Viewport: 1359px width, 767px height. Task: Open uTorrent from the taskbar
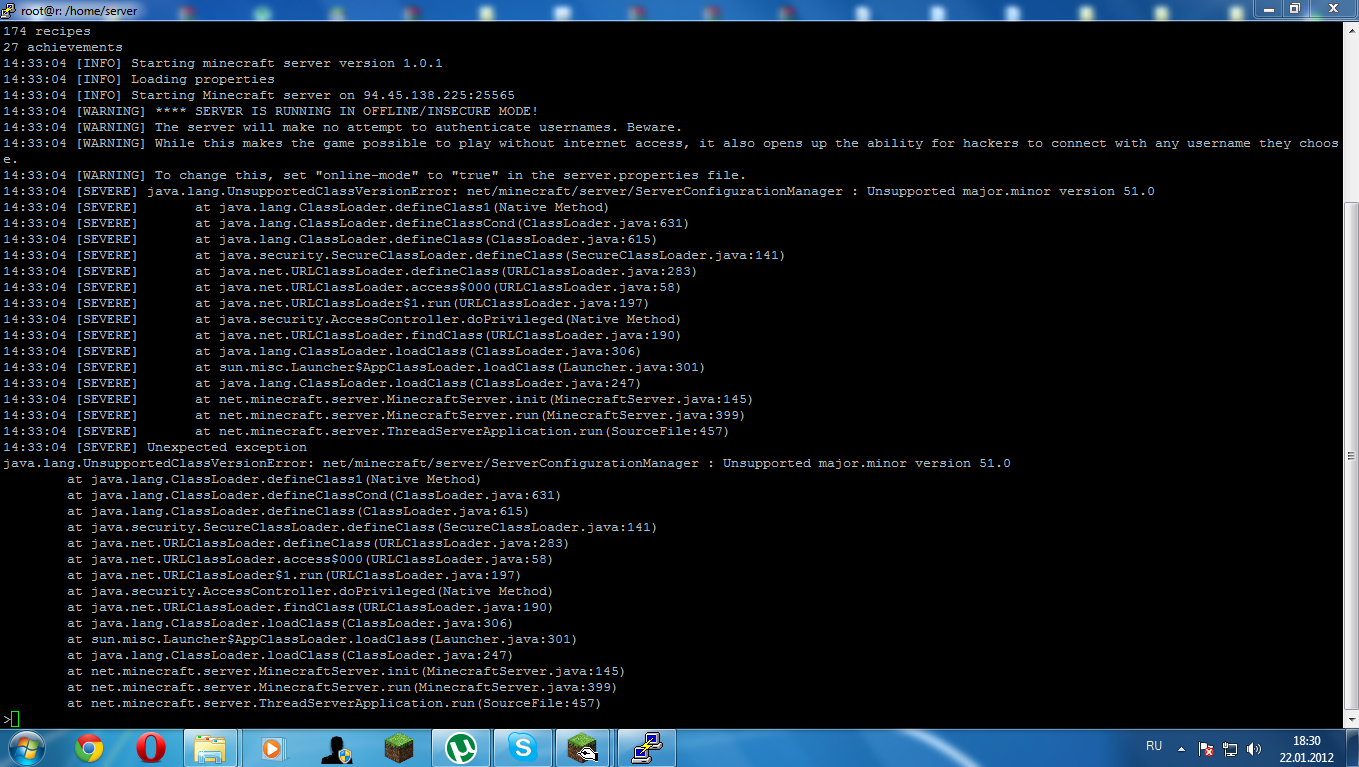pos(460,748)
